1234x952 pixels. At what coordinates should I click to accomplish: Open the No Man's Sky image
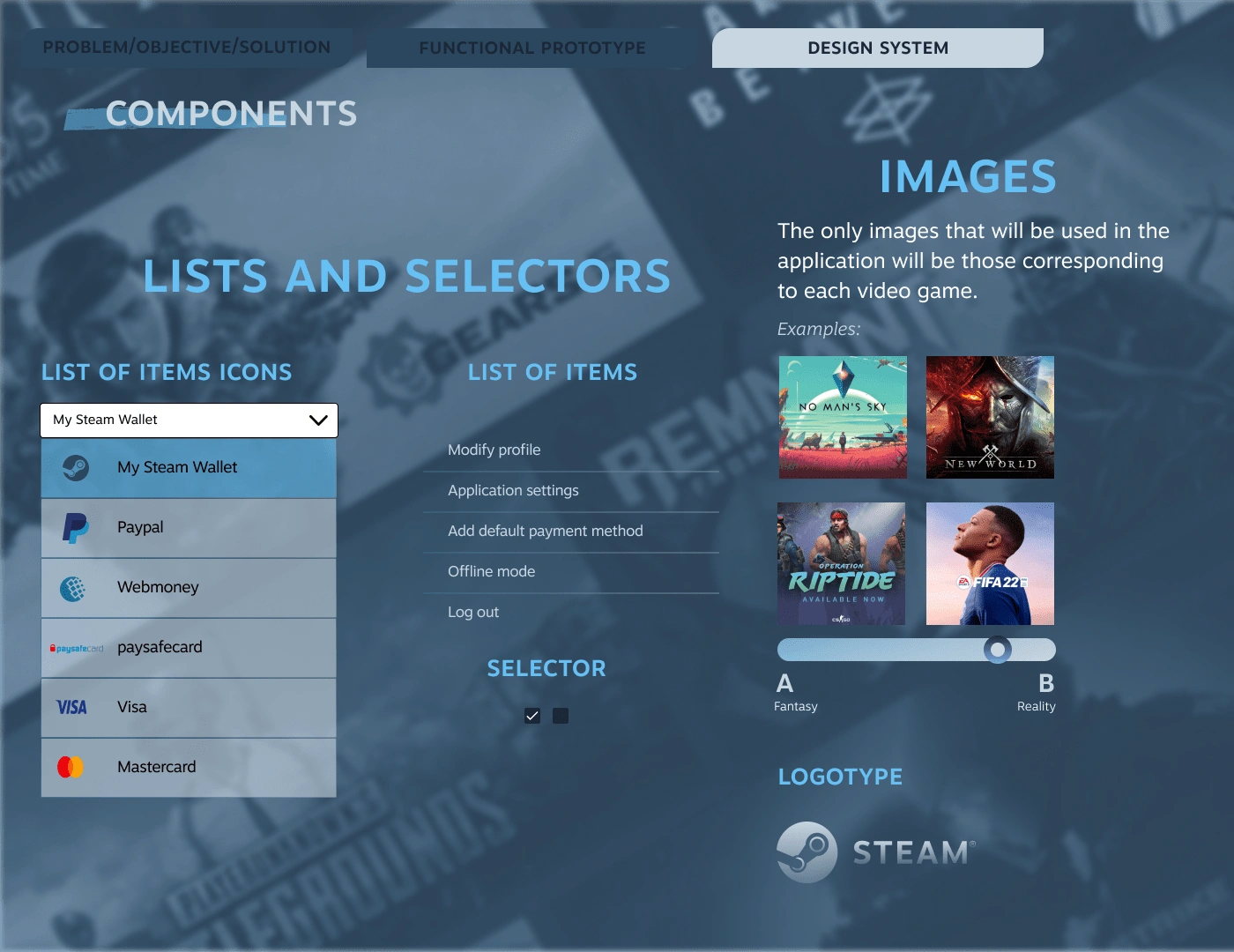click(843, 417)
